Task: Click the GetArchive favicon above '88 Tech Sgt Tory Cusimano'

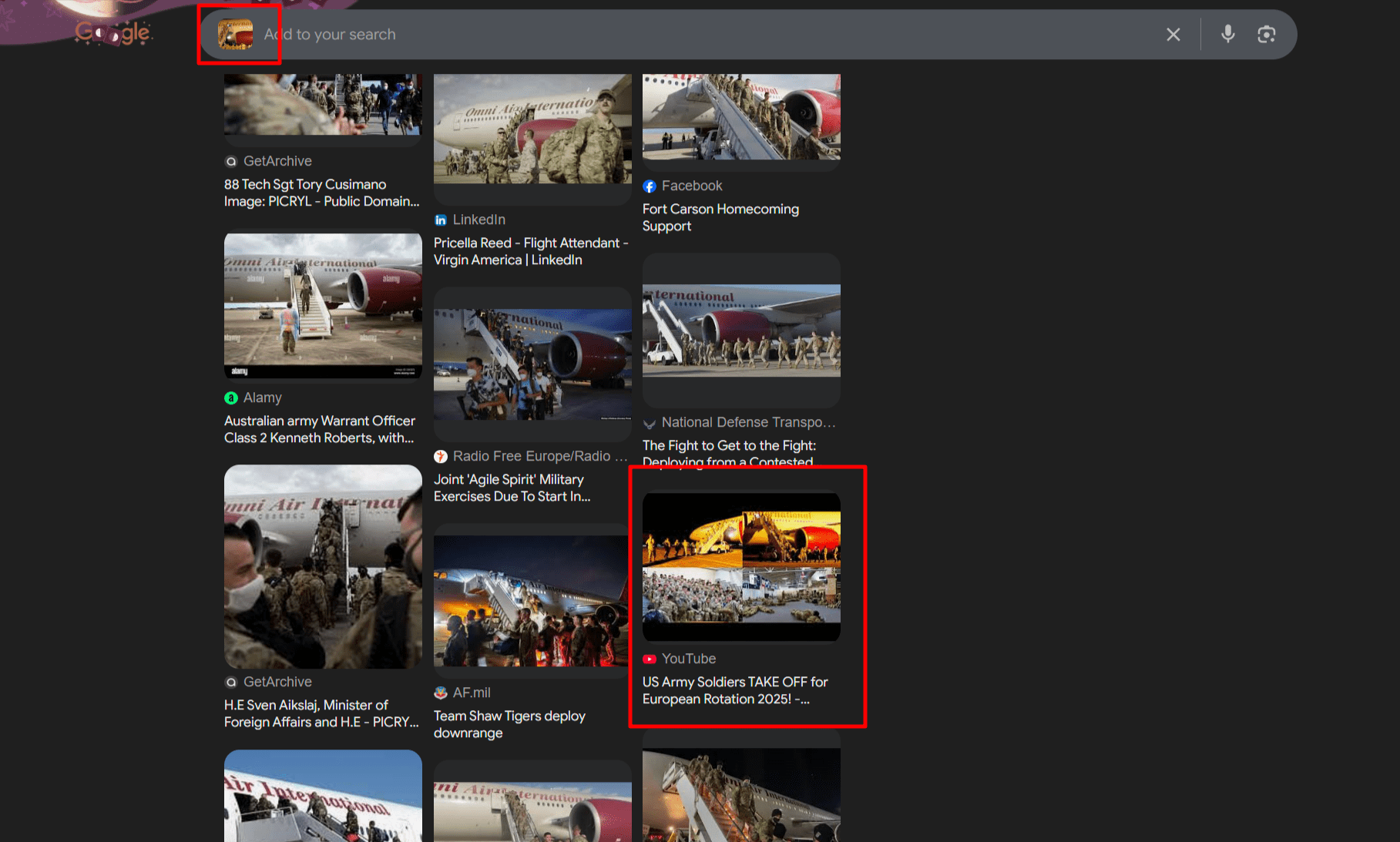Action: point(230,162)
